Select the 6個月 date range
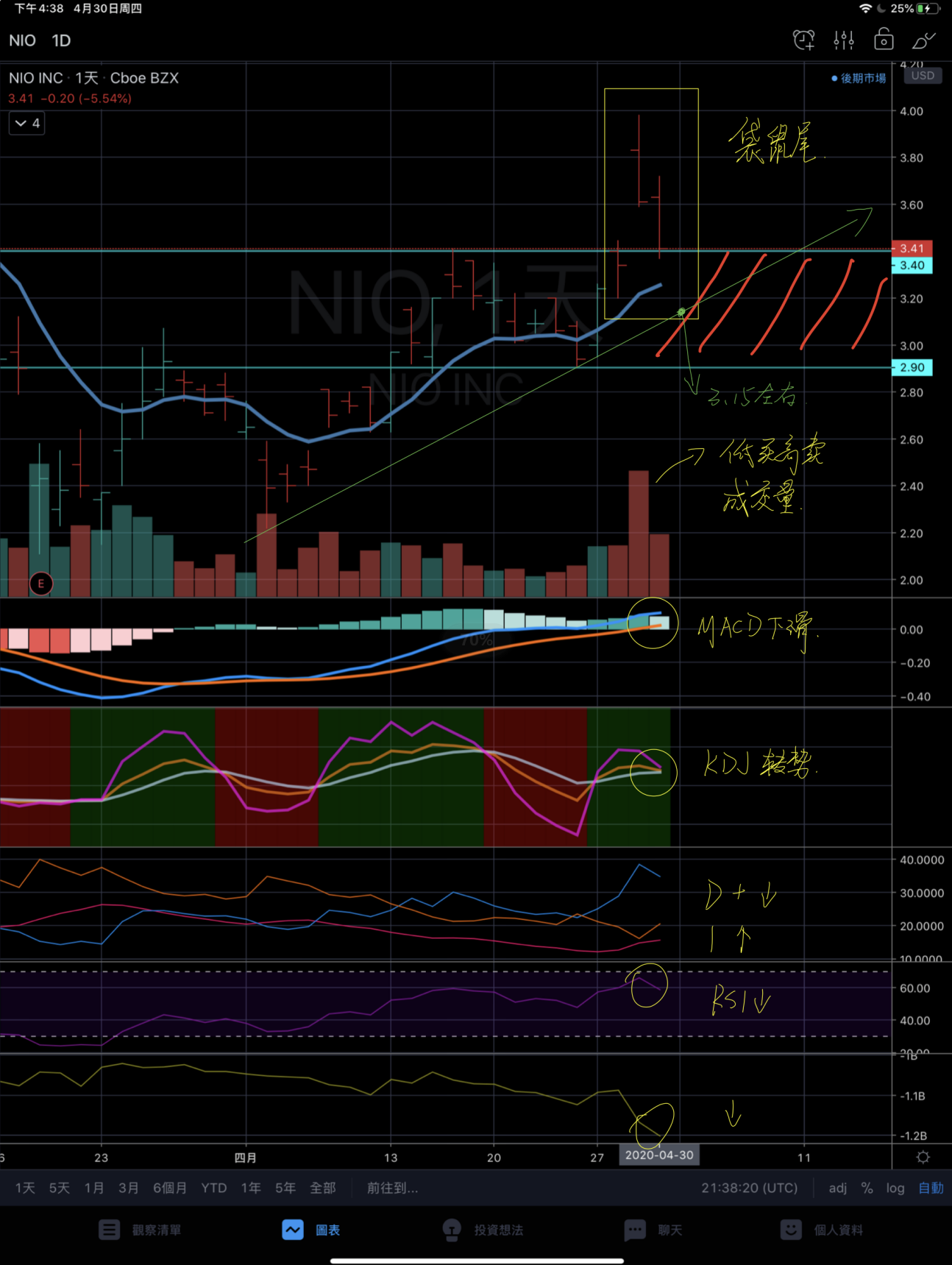 [x=170, y=1188]
